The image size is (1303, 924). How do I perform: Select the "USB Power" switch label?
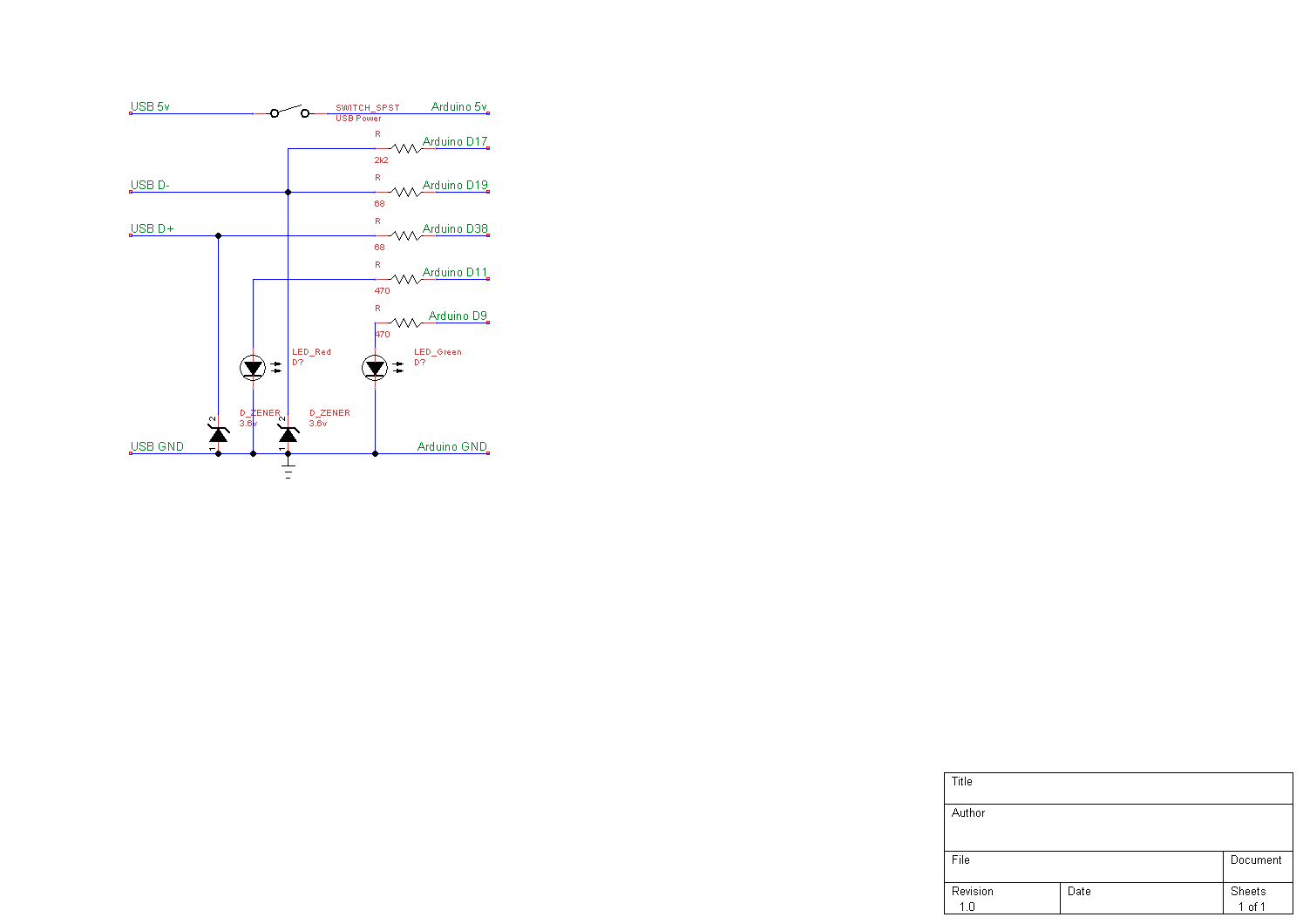[358, 118]
